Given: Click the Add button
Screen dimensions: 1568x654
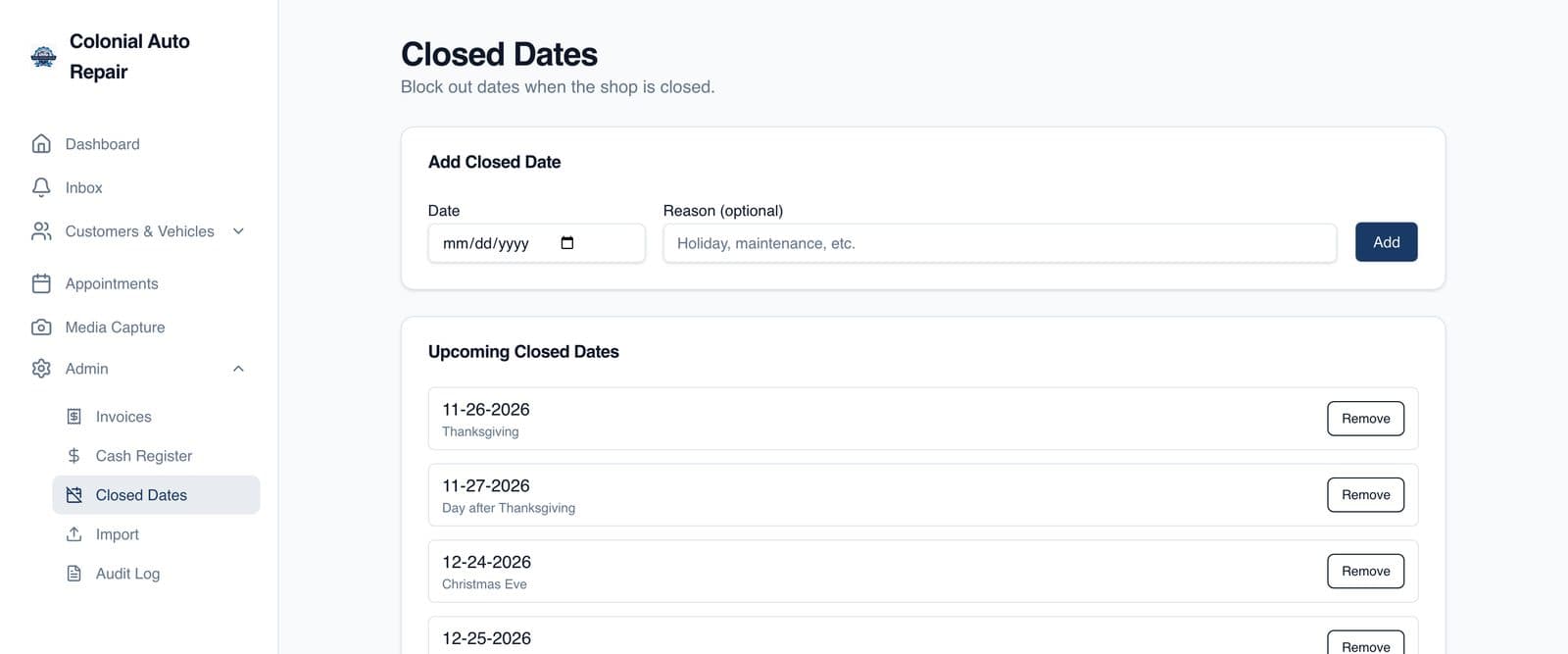Looking at the screenshot, I should point(1386,242).
